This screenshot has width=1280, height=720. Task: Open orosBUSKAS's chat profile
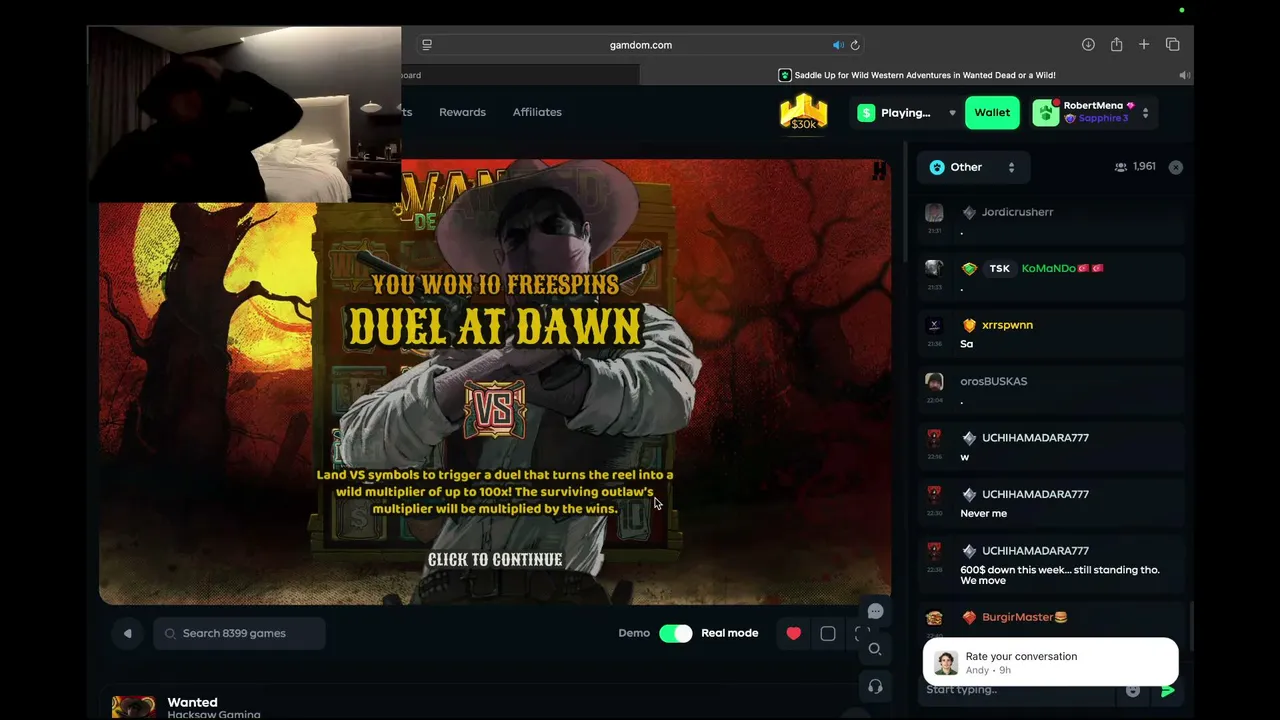(993, 381)
